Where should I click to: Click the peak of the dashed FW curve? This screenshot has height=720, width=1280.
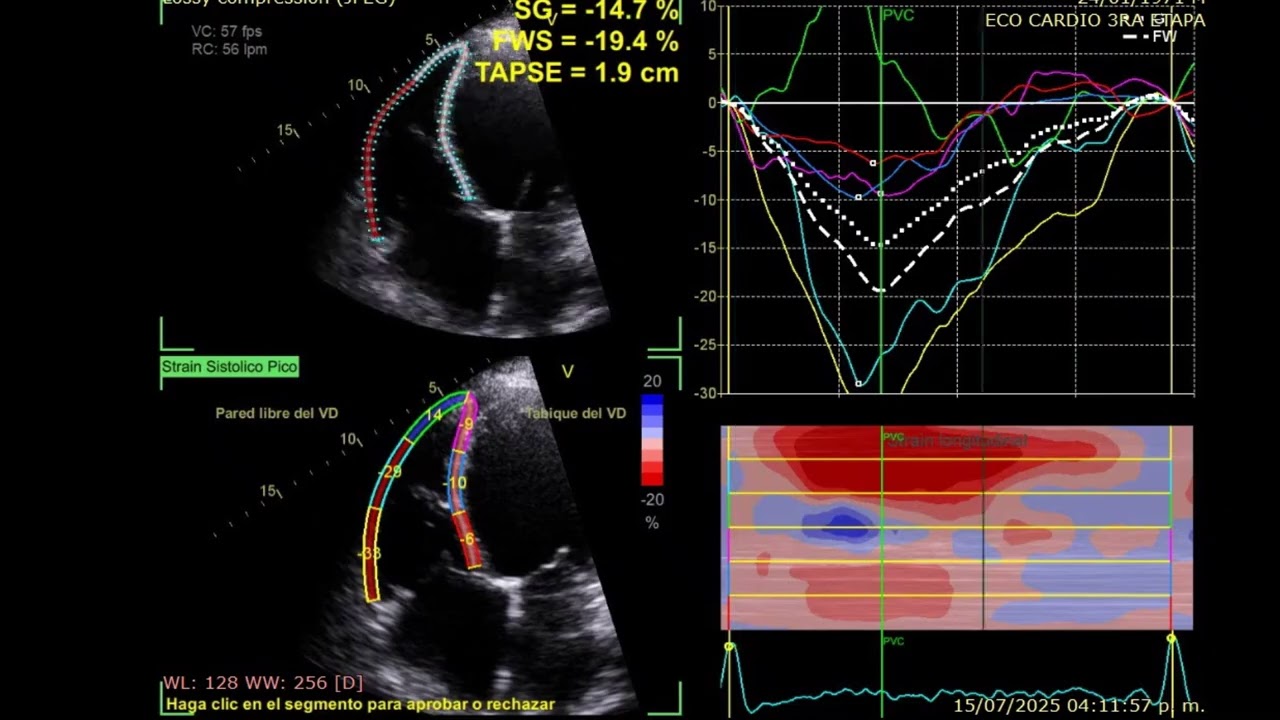pos(881,290)
